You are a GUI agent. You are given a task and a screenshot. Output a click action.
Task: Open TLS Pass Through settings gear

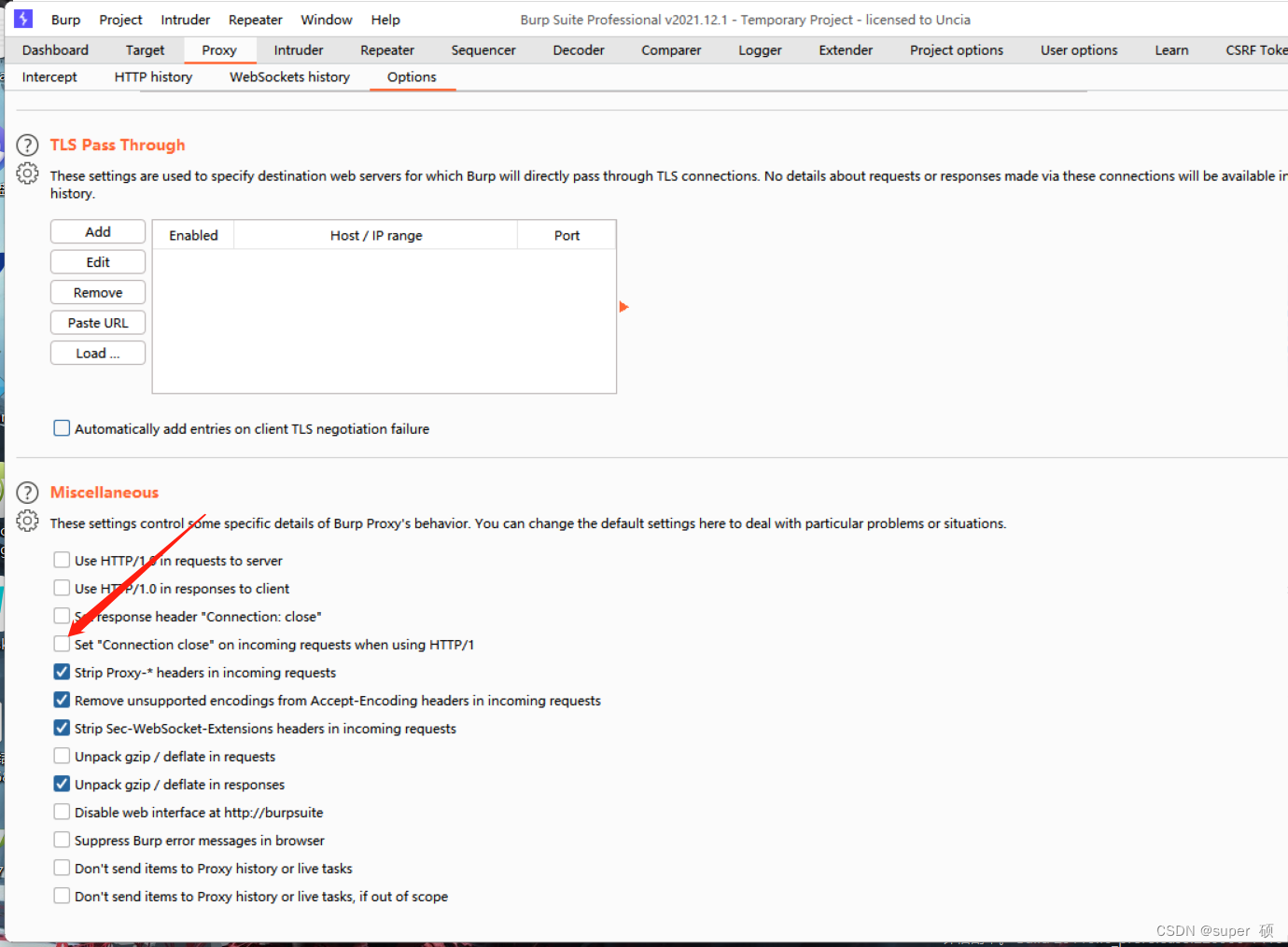coord(28,174)
